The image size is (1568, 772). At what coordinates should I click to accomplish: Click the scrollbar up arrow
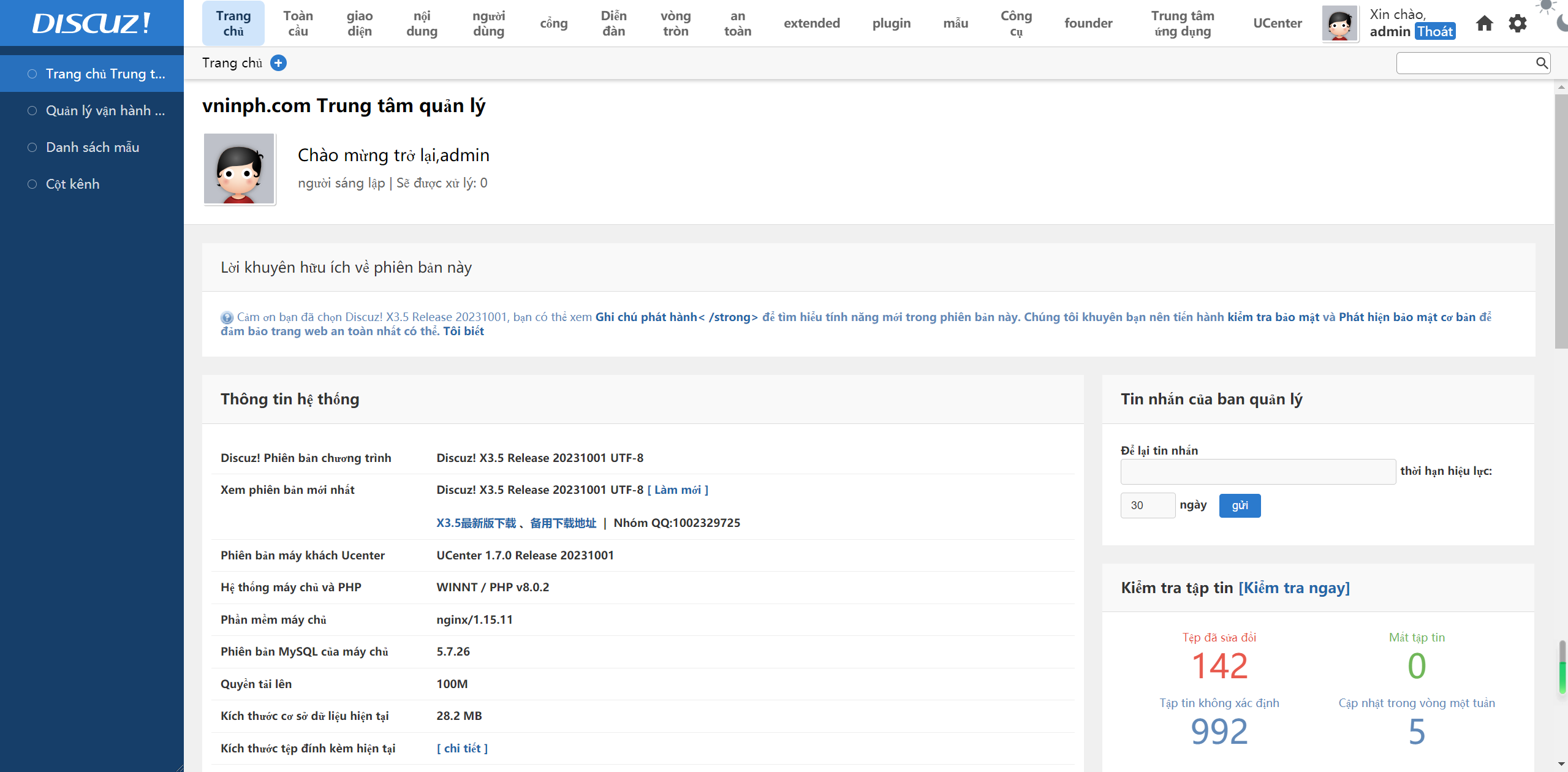[1561, 87]
